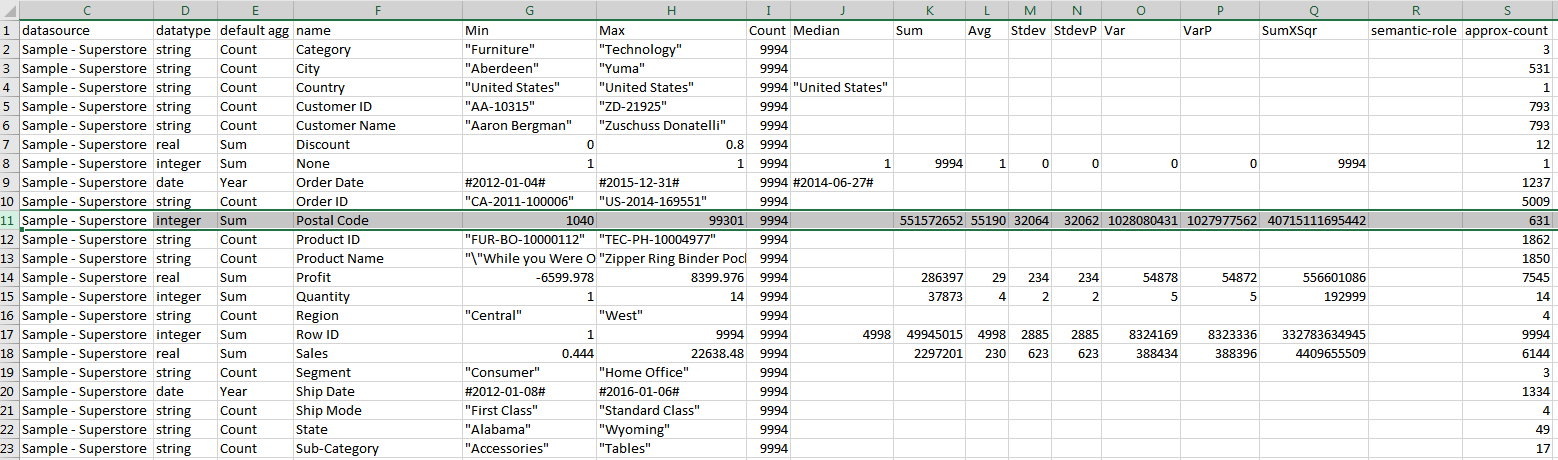The height and width of the screenshot is (460, 1558).
Task: Select the 'Product Name' name cell
Action: click(377, 258)
